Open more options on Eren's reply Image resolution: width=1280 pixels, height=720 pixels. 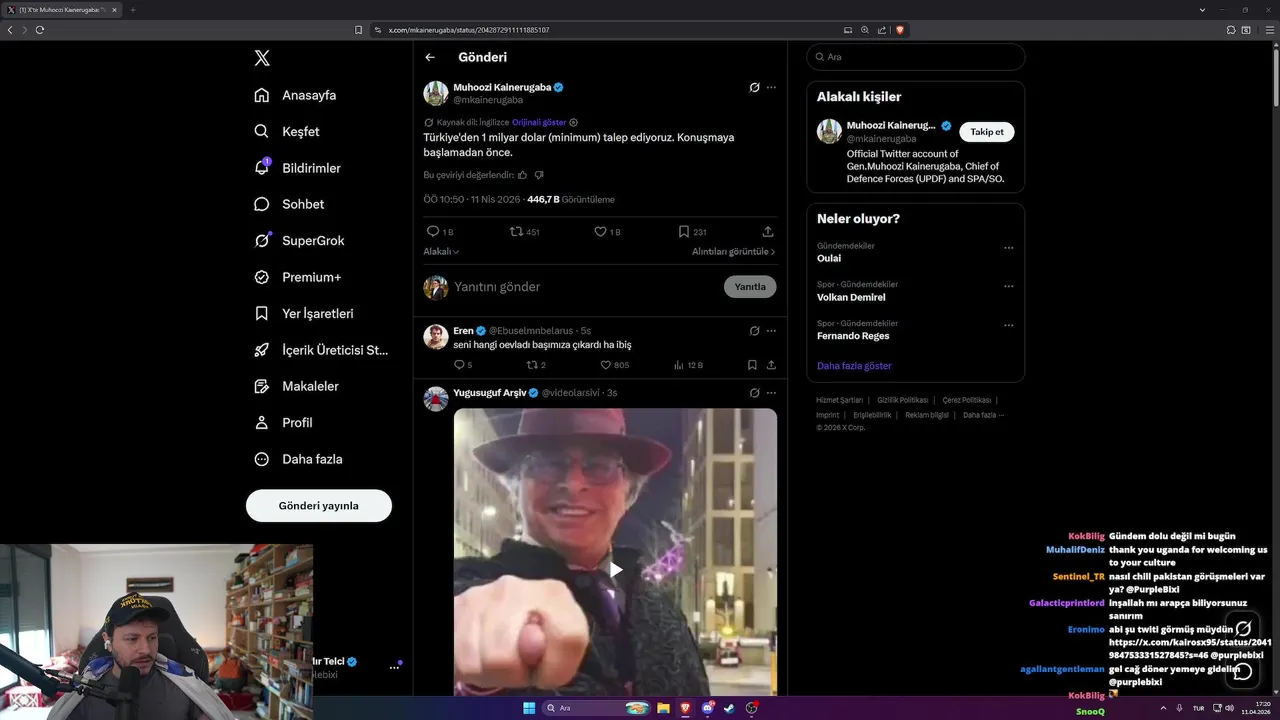[771, 331]
